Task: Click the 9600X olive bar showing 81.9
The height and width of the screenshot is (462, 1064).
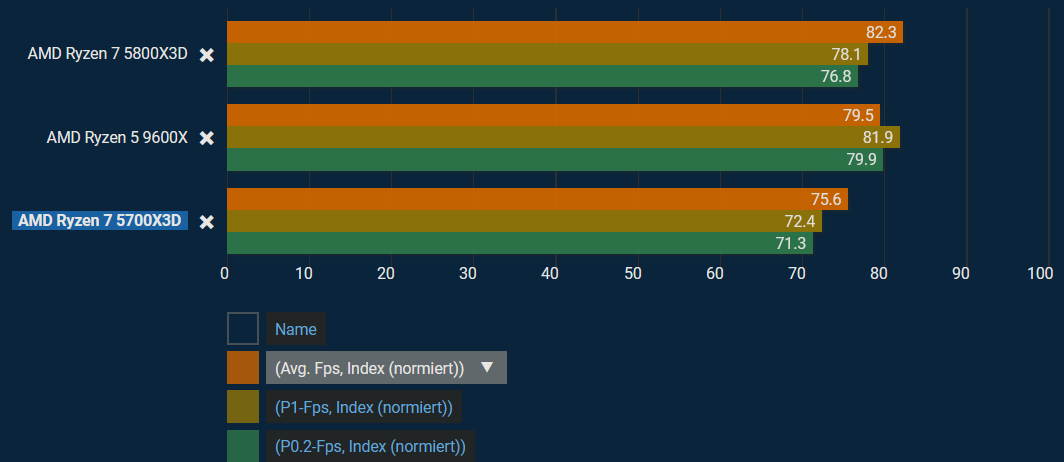Action: [563, 137]
